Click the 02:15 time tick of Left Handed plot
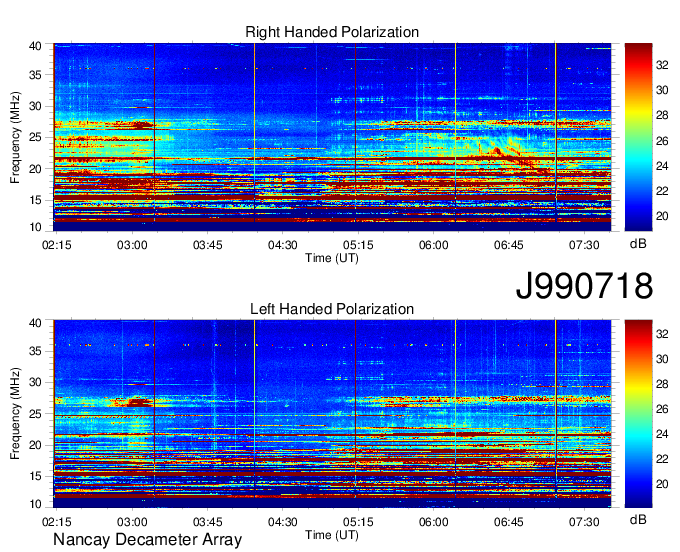Image resolution: width=680 pixels, height=552 pixels. (x=57, y=522)
